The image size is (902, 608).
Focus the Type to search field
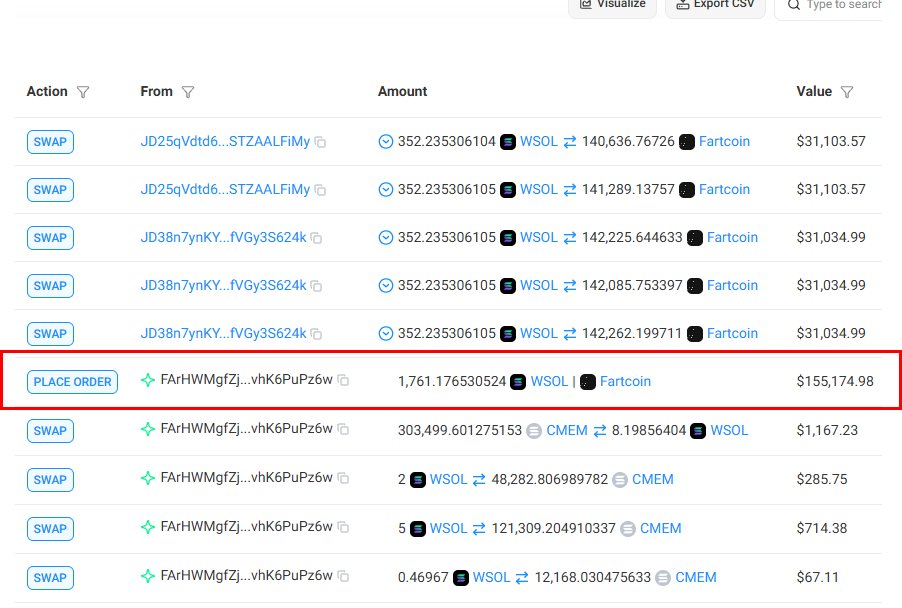tap(840, 5)
